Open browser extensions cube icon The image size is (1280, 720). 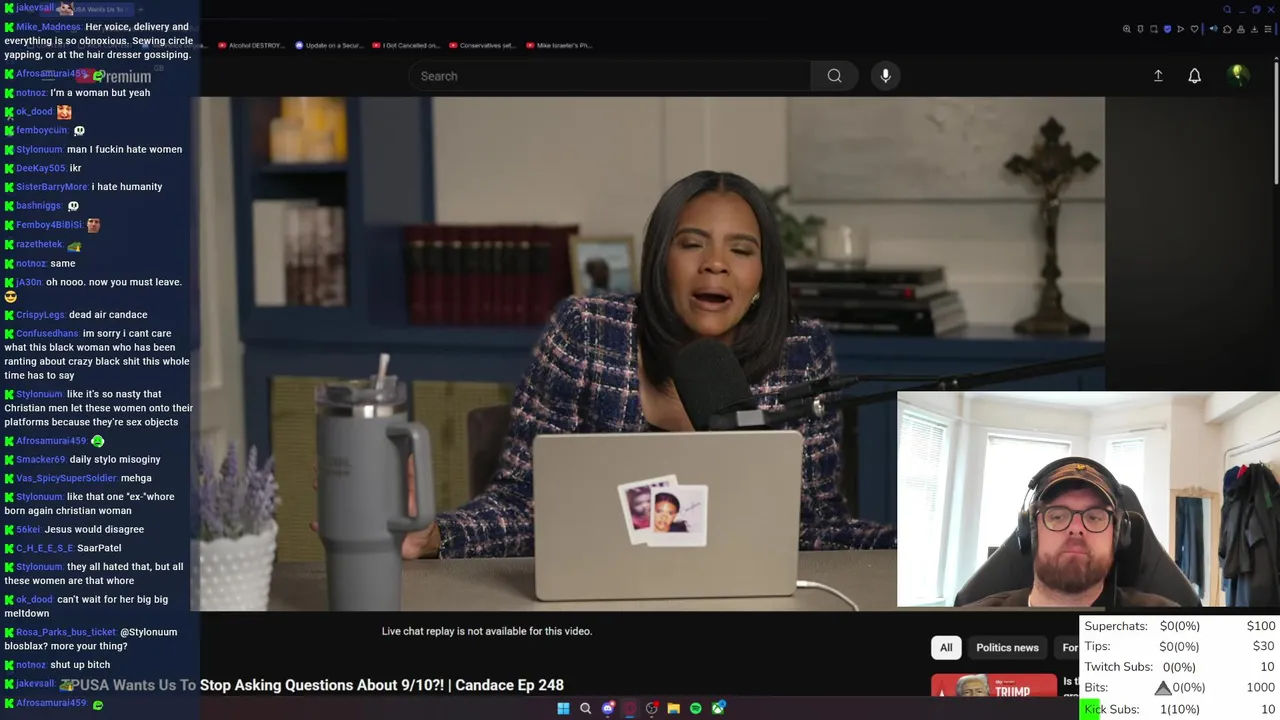click(x=1227, y=29)
